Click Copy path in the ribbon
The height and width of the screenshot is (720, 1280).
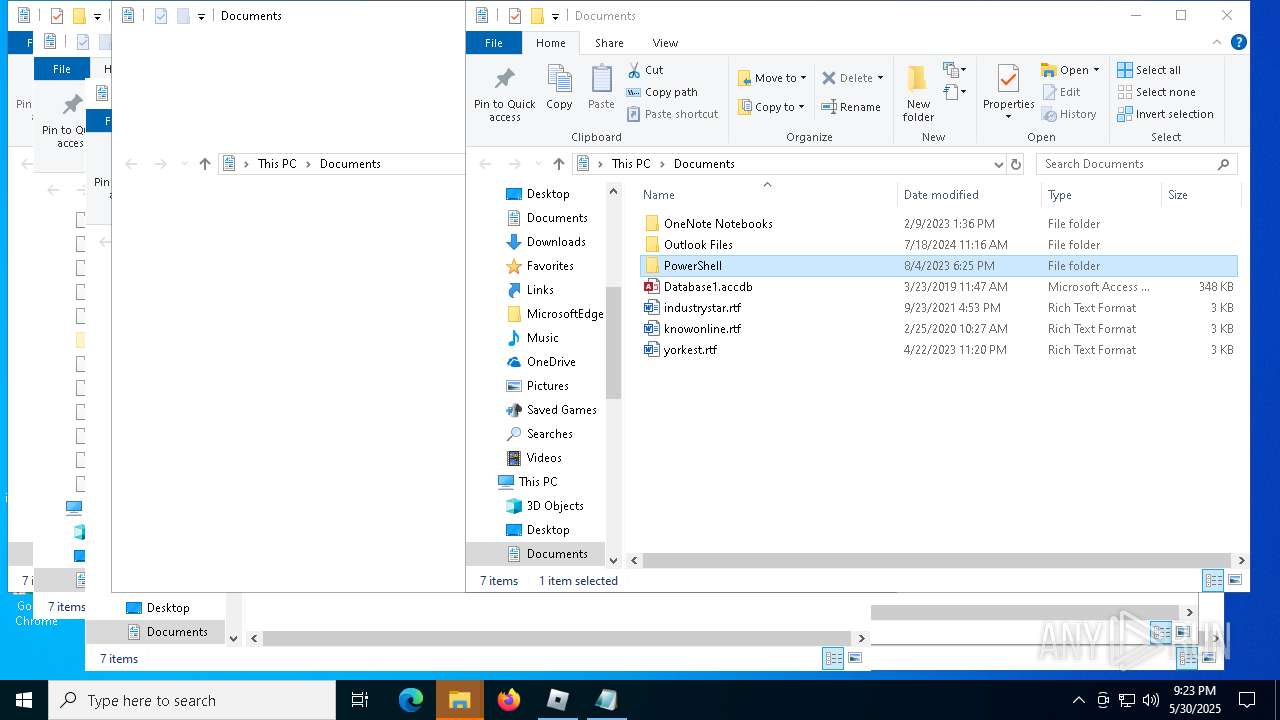[x=661, y=92]
